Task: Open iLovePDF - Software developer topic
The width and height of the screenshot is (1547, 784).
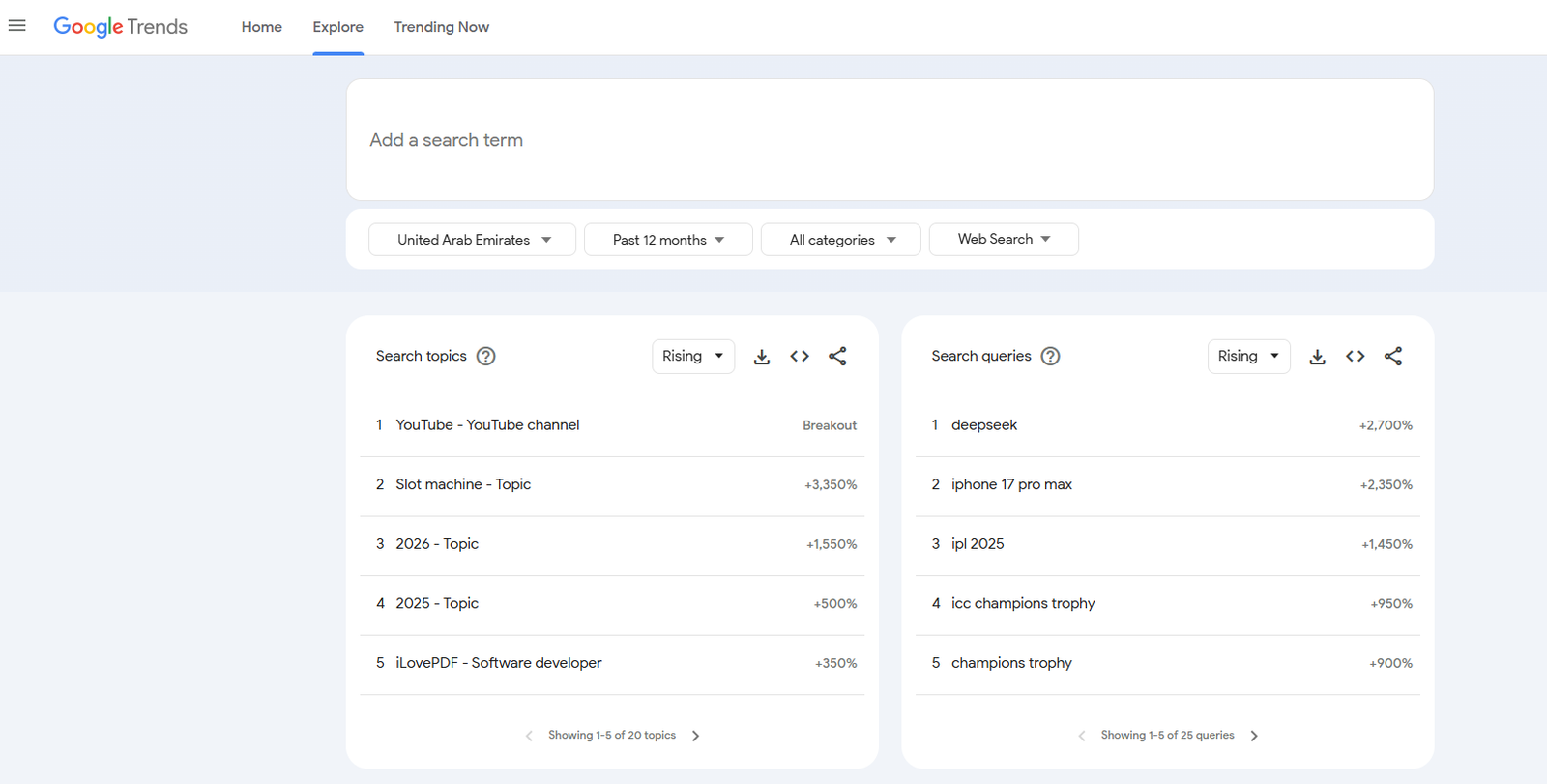Action: [x=612, y=663]
